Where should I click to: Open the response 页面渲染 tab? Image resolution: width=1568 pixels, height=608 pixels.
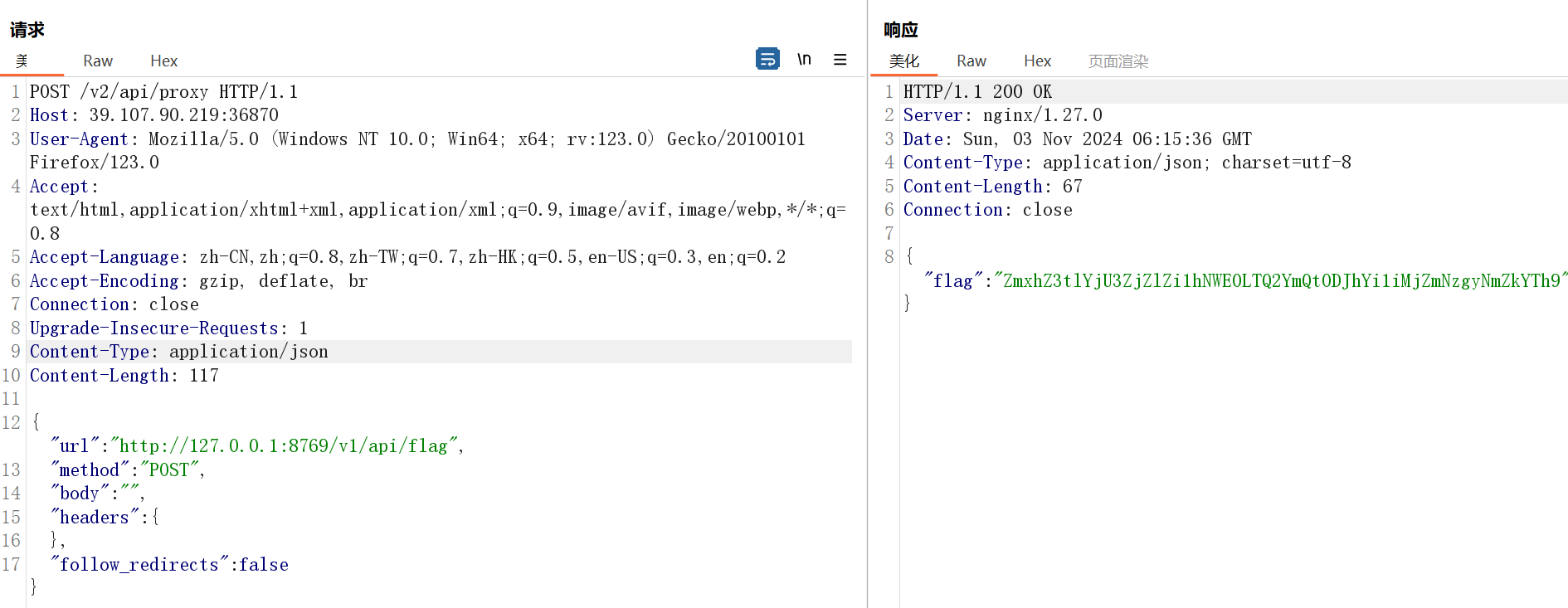(1118, 61)
